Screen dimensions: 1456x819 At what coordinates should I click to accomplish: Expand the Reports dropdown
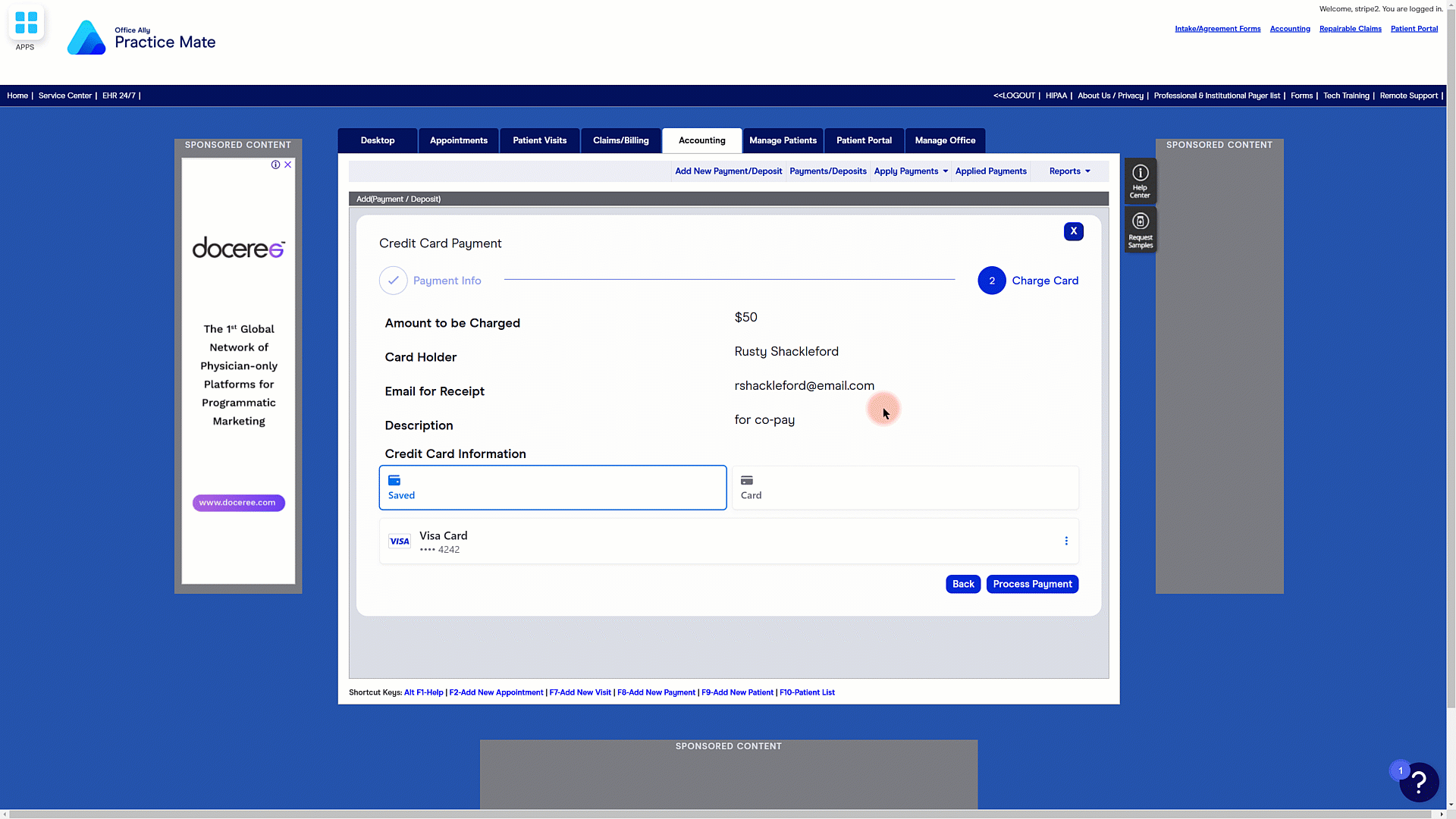[1069, 171]
